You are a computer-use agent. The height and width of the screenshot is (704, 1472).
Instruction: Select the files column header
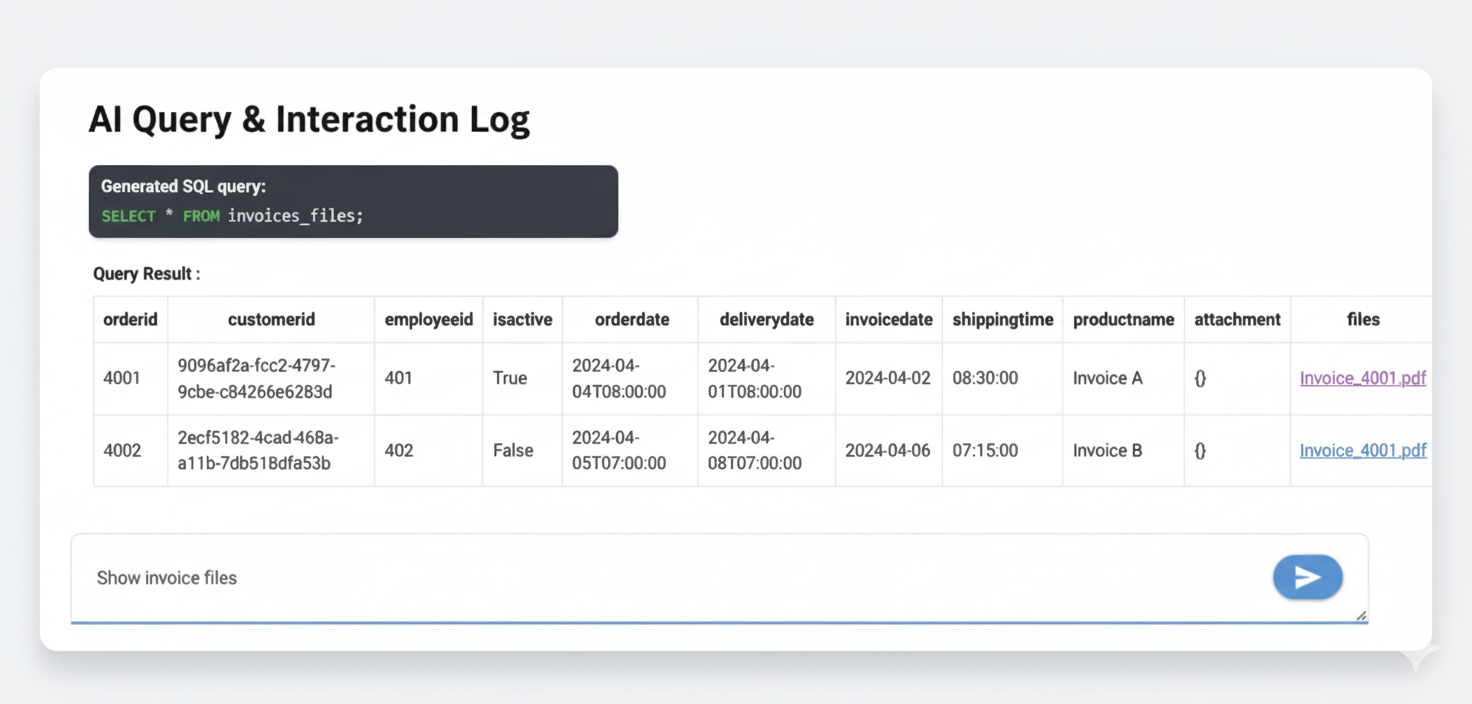1362,320
